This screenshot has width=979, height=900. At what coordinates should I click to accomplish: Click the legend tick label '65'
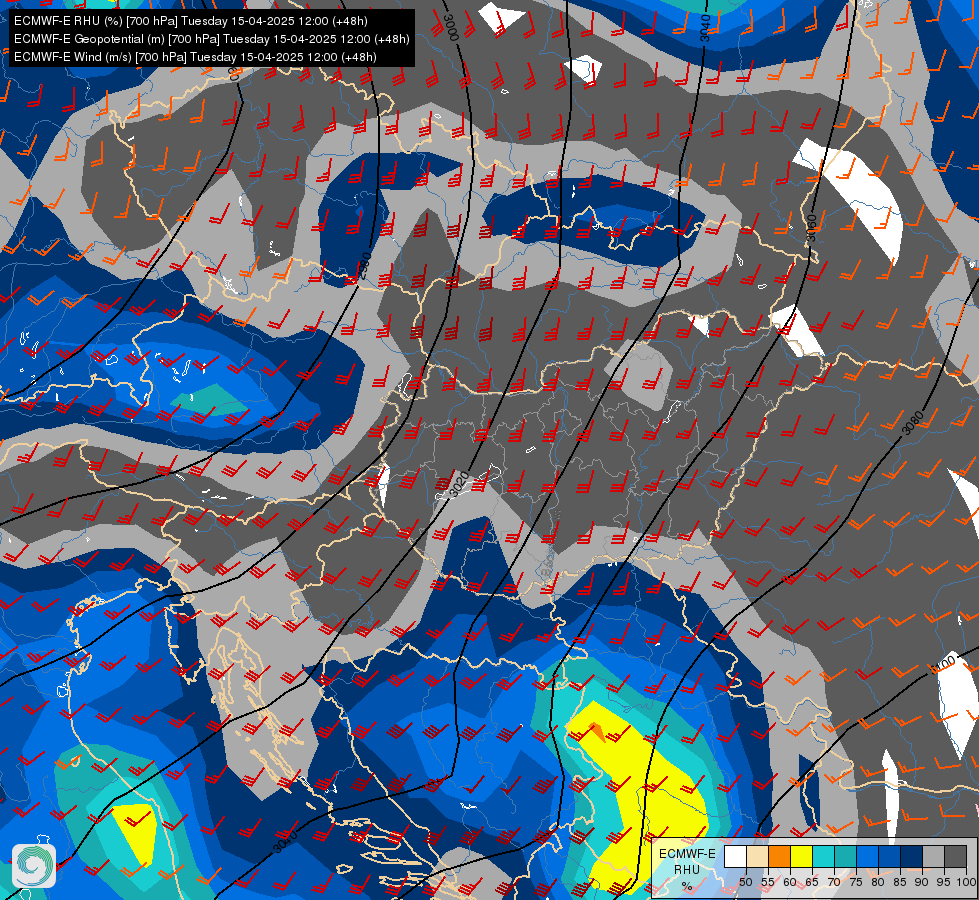click(812, 882)
